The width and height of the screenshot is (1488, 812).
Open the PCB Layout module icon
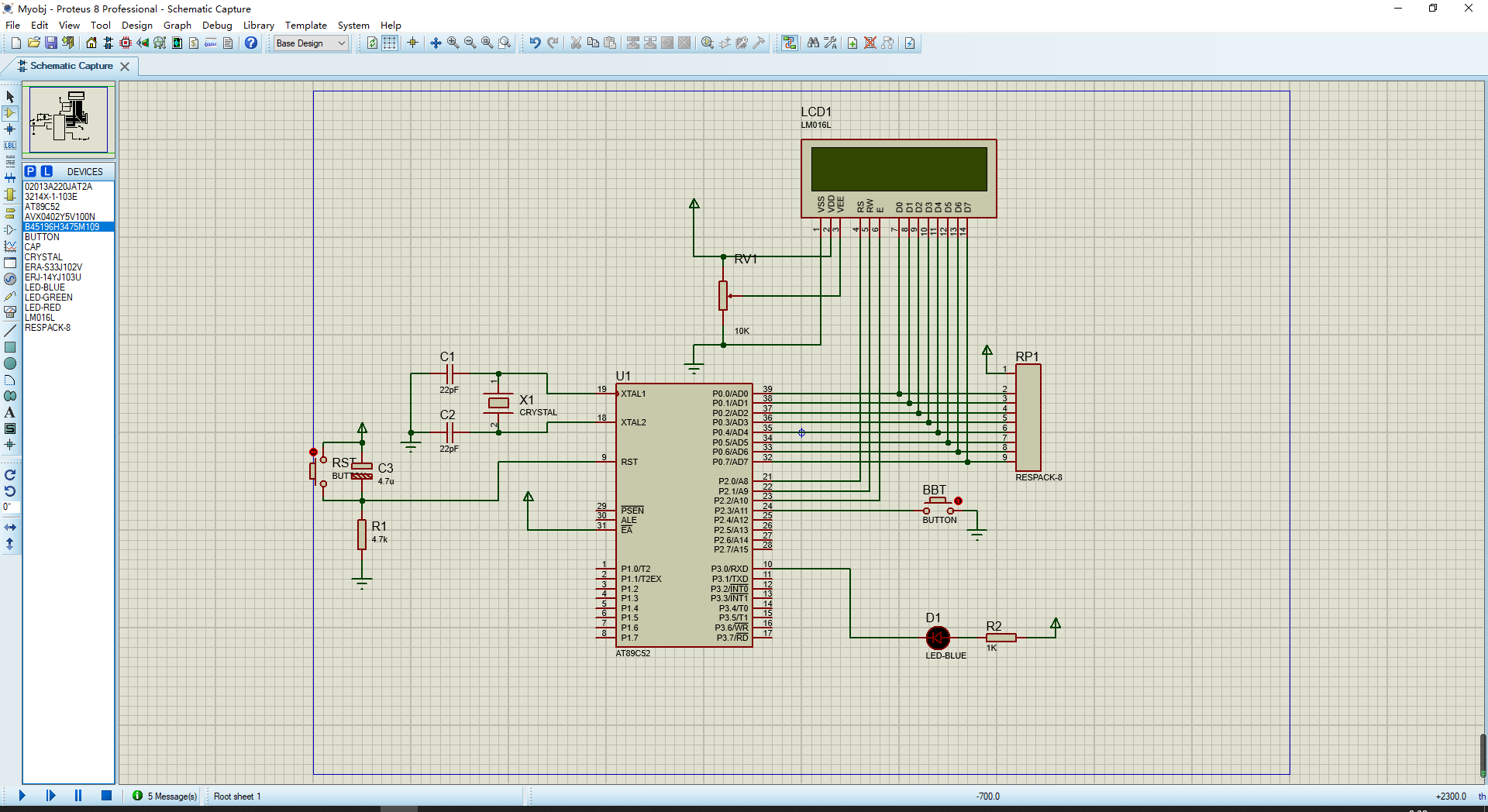[126, 43]
